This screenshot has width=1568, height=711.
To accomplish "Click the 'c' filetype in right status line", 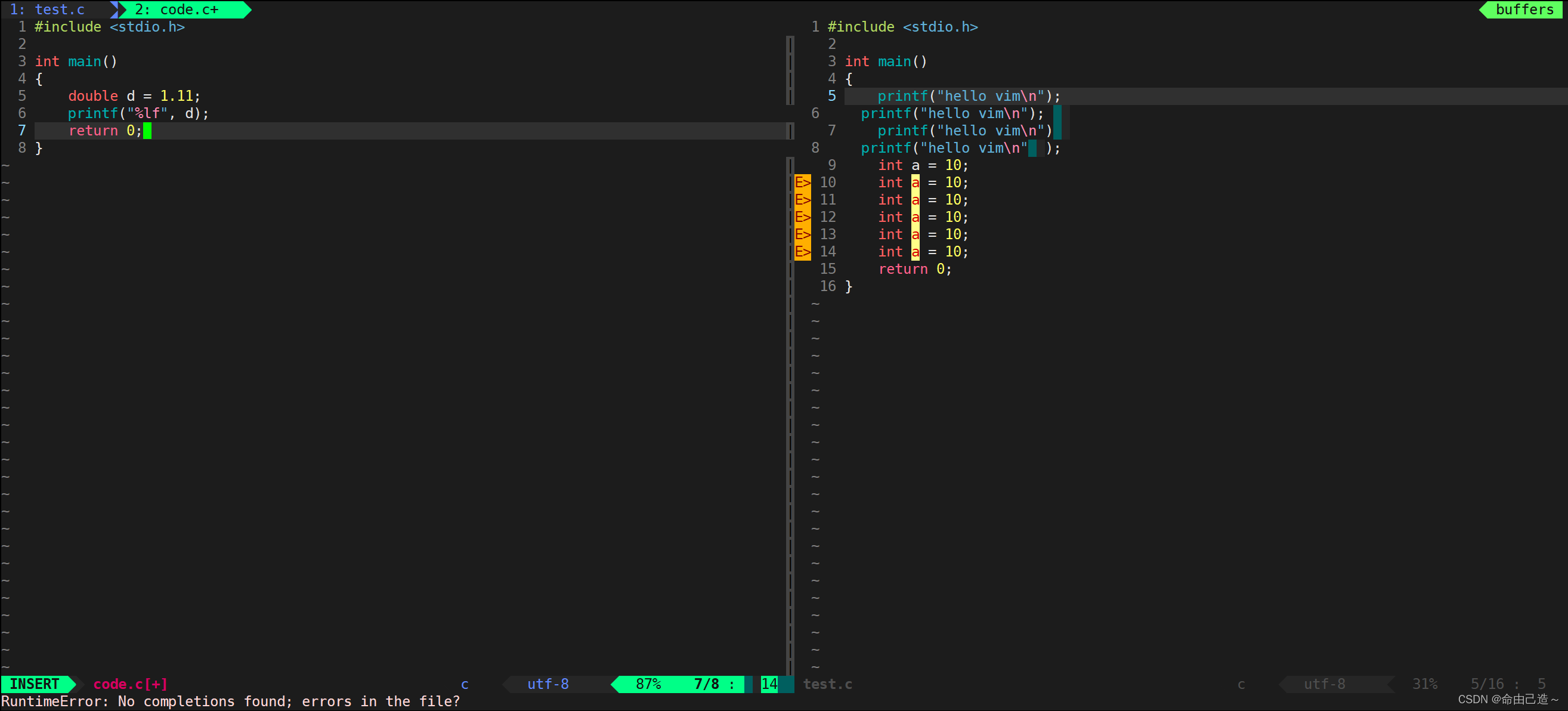I will [x=1241, y=684].
